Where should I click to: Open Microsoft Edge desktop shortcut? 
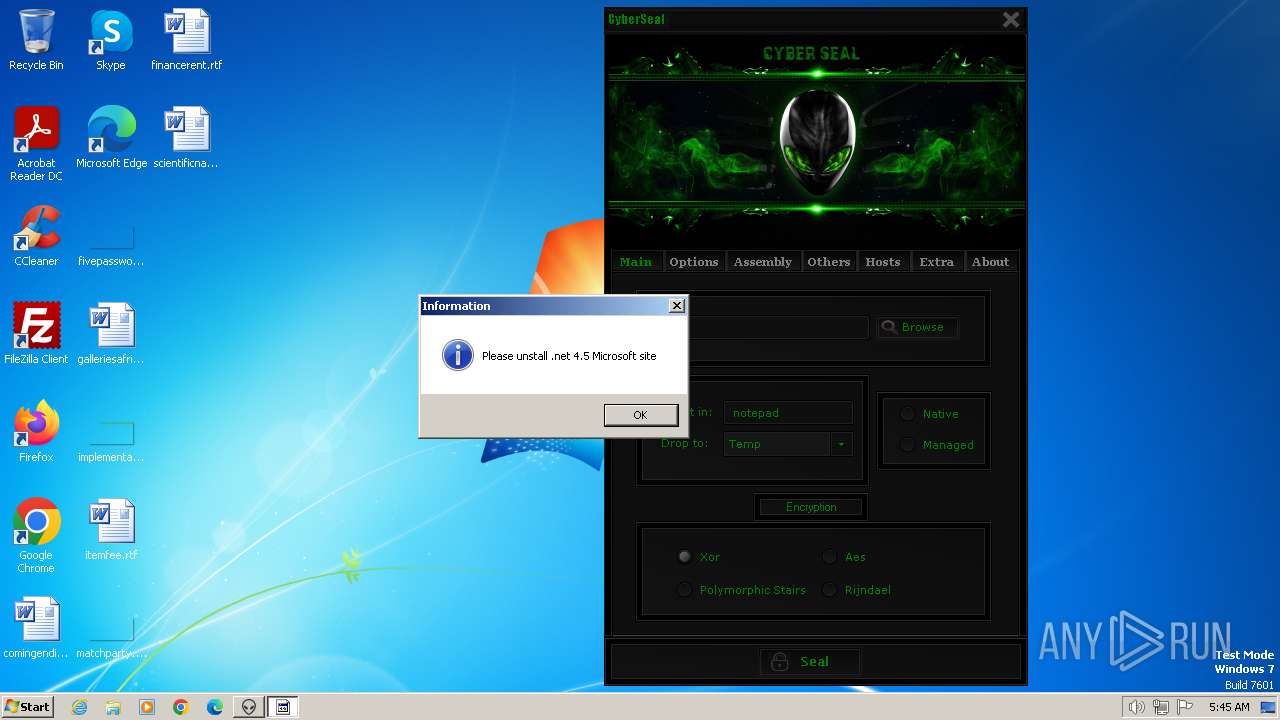111,138
